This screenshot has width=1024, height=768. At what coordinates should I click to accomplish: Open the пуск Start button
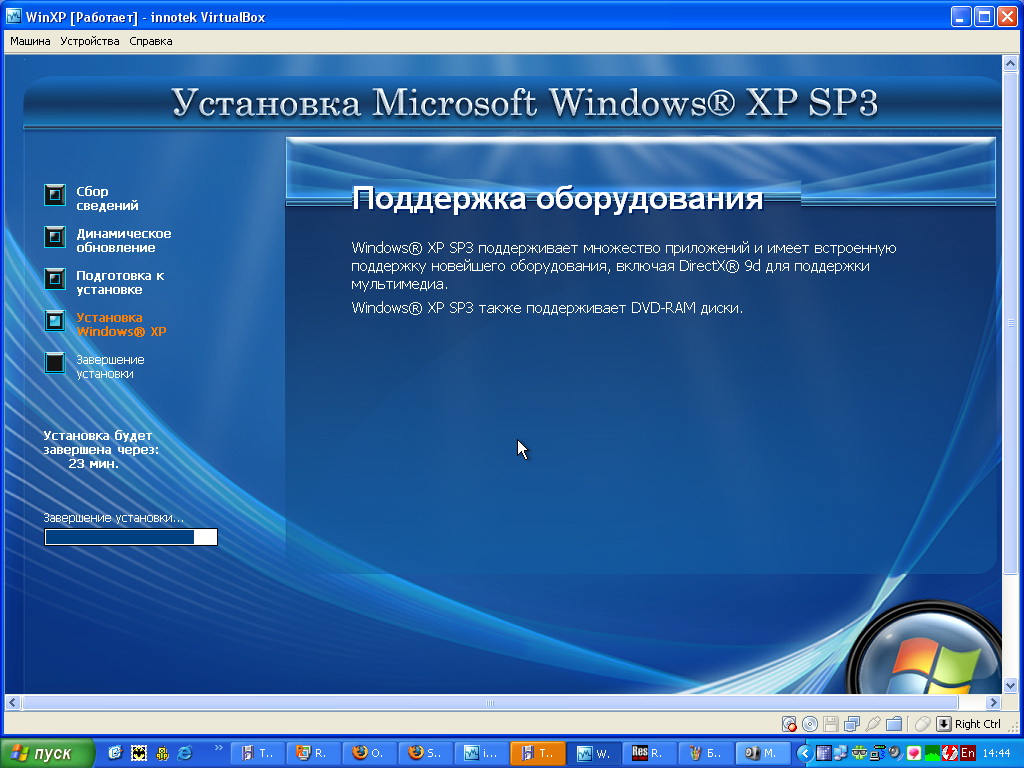pos(47,753)
